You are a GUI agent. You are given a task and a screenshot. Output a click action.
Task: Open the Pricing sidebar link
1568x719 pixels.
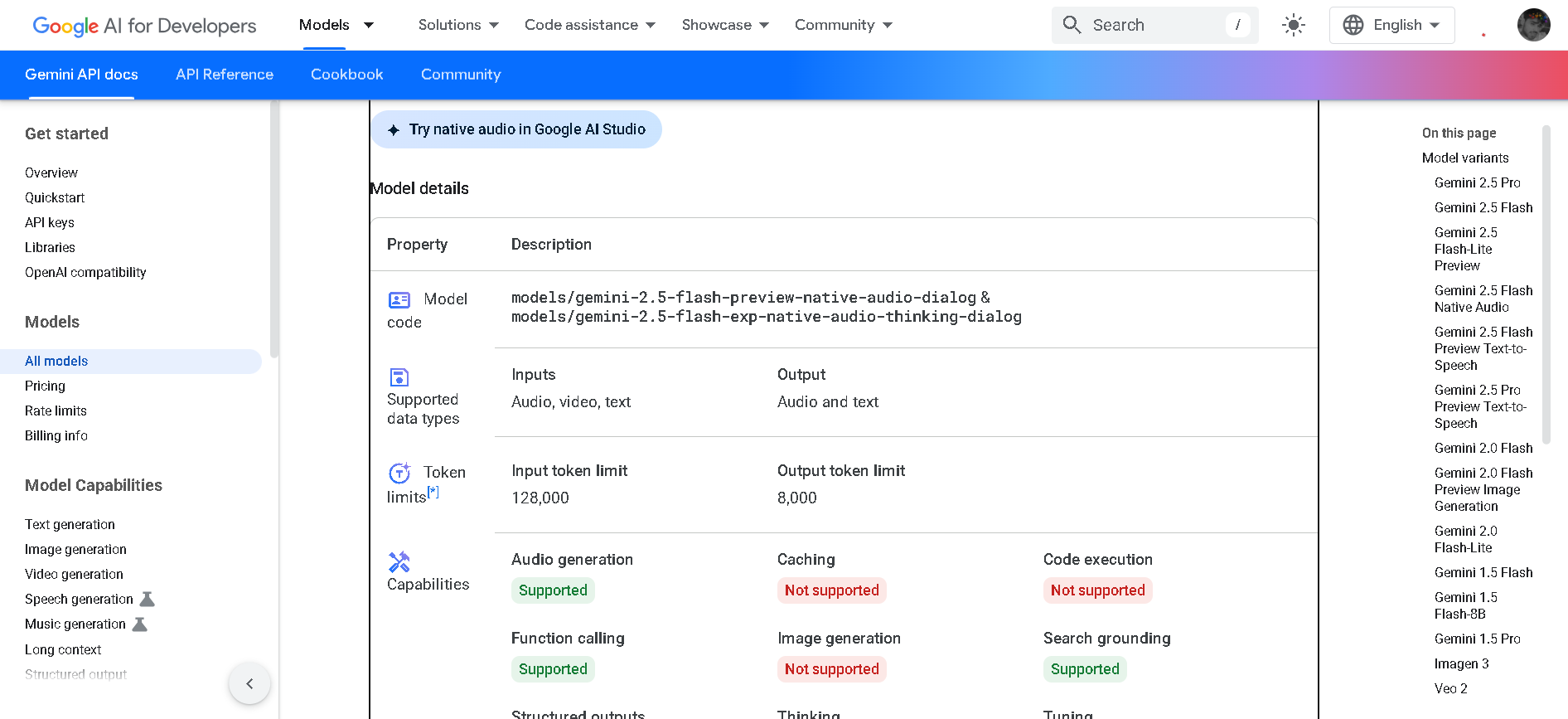coord(45,386)
